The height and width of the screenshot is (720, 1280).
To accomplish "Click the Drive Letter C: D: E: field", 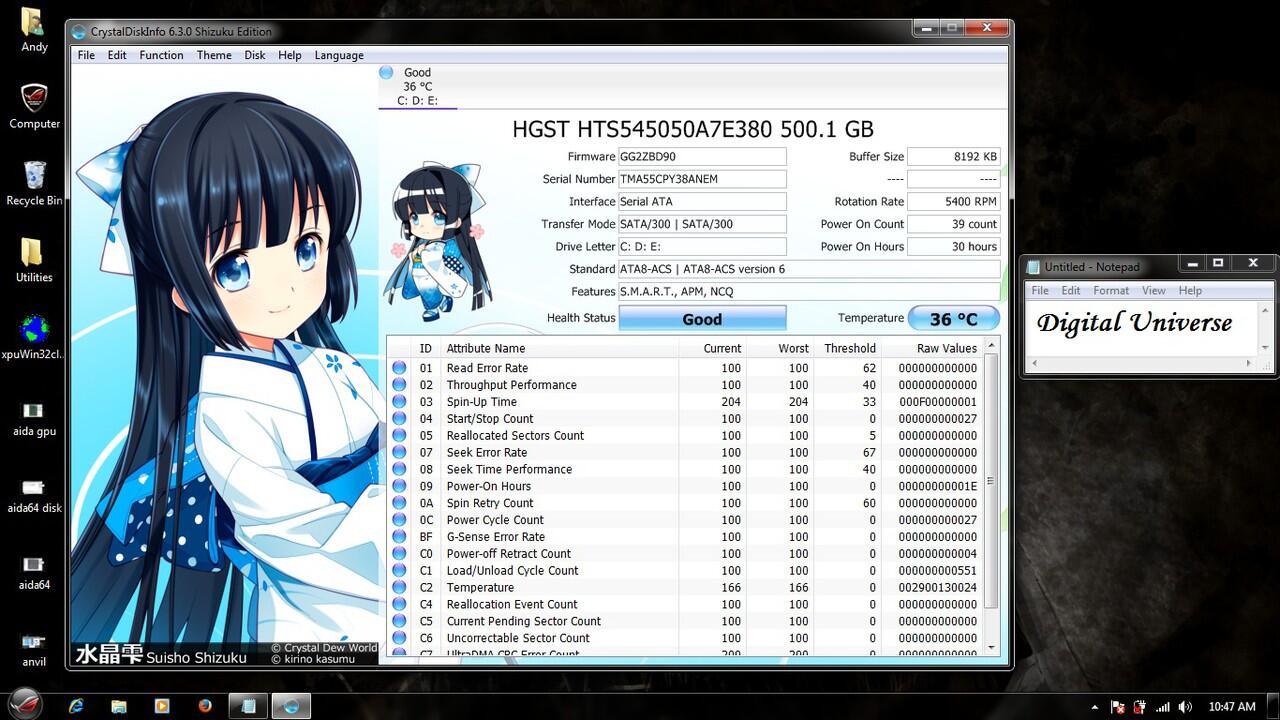I will click(x=702, y=247).
